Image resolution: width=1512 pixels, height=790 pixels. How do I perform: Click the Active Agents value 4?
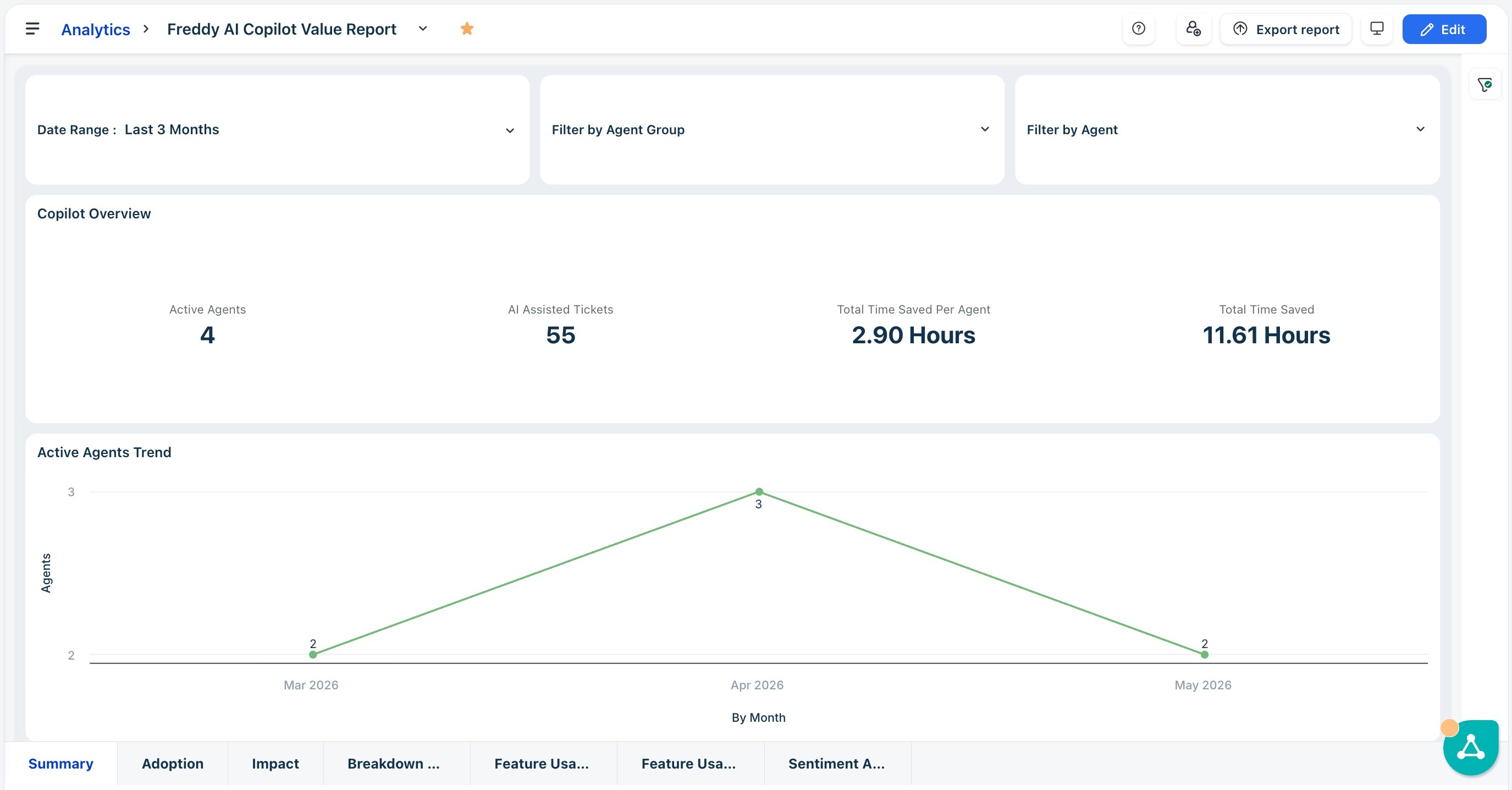click(x=207, y=336)
